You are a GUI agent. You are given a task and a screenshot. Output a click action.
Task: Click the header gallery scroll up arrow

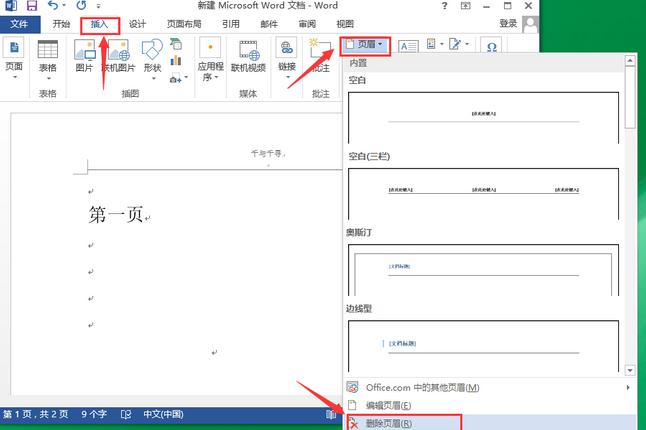[x=630, y=61]
